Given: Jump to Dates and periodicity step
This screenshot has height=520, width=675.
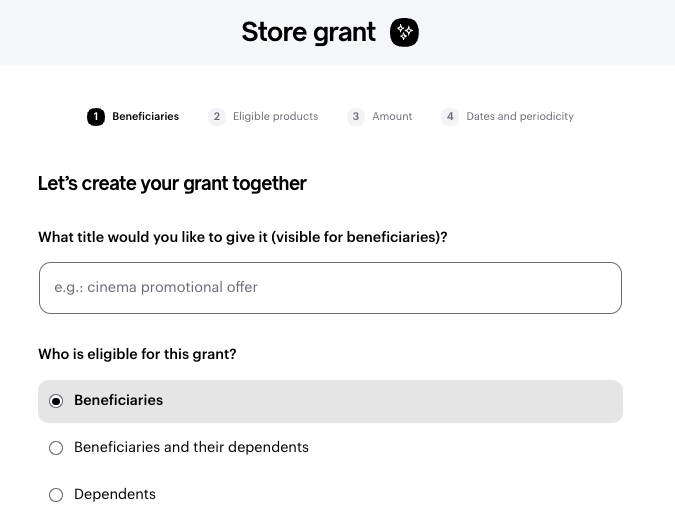Looking at the screenshot, I should [x=520, y=117].
